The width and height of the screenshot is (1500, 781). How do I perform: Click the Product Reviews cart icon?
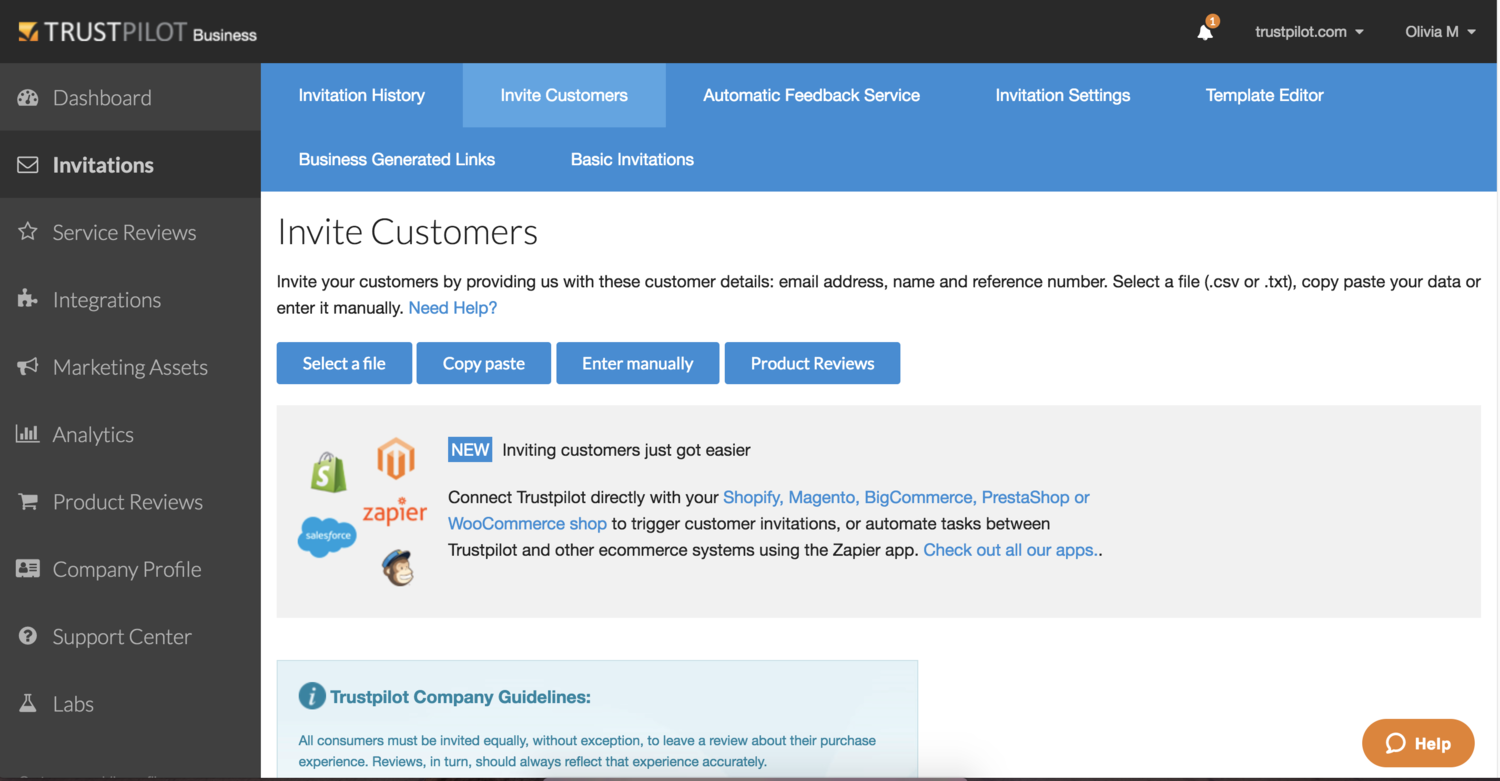pos(28,501)
